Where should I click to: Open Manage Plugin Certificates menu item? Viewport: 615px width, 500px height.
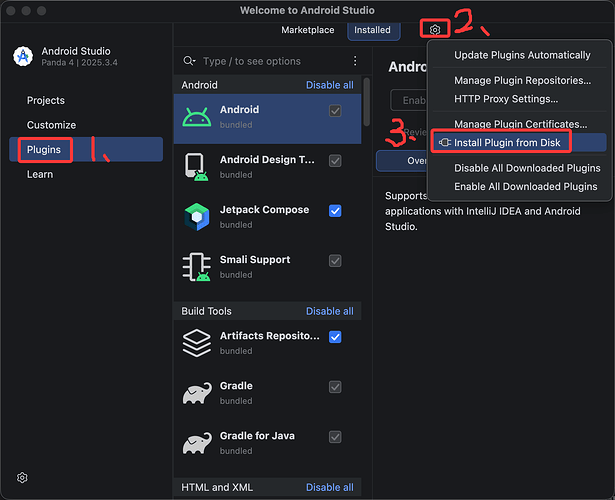click(x=519, y=124)
